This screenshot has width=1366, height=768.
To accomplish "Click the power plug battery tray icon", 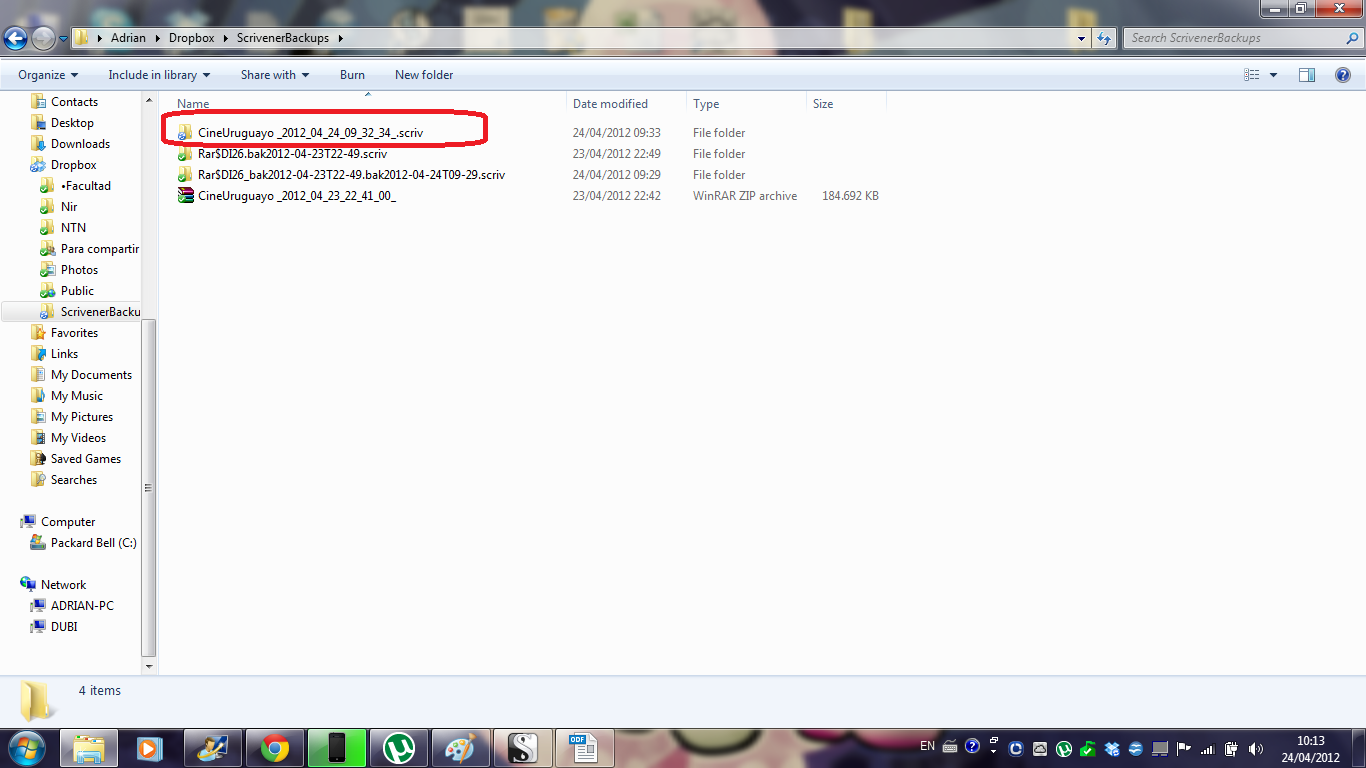I will pyautogui.click(x=1231, y=748).
